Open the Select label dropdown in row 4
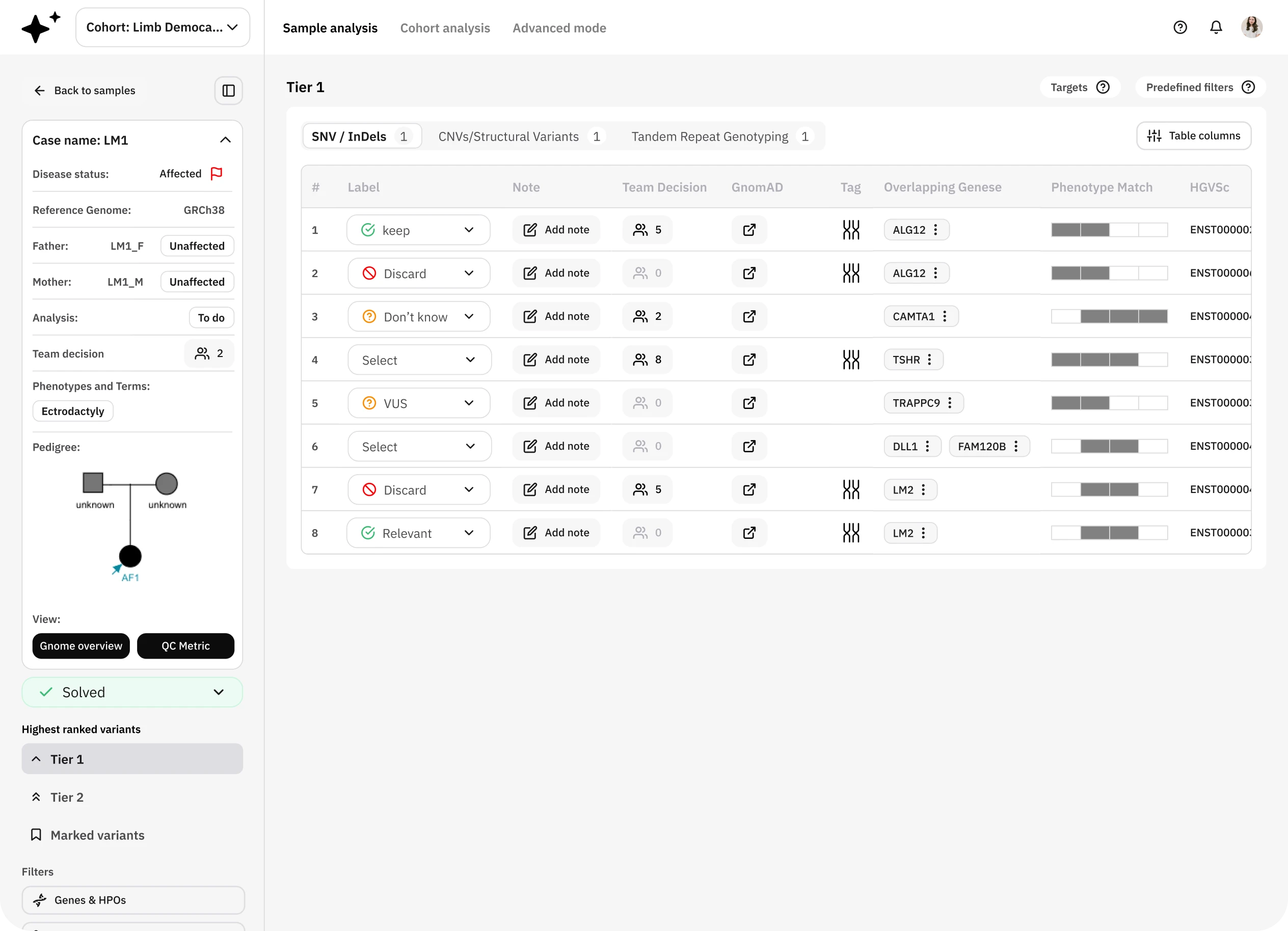The height and width of the screenshot is (931, 1288). click(x=419, y=360)
